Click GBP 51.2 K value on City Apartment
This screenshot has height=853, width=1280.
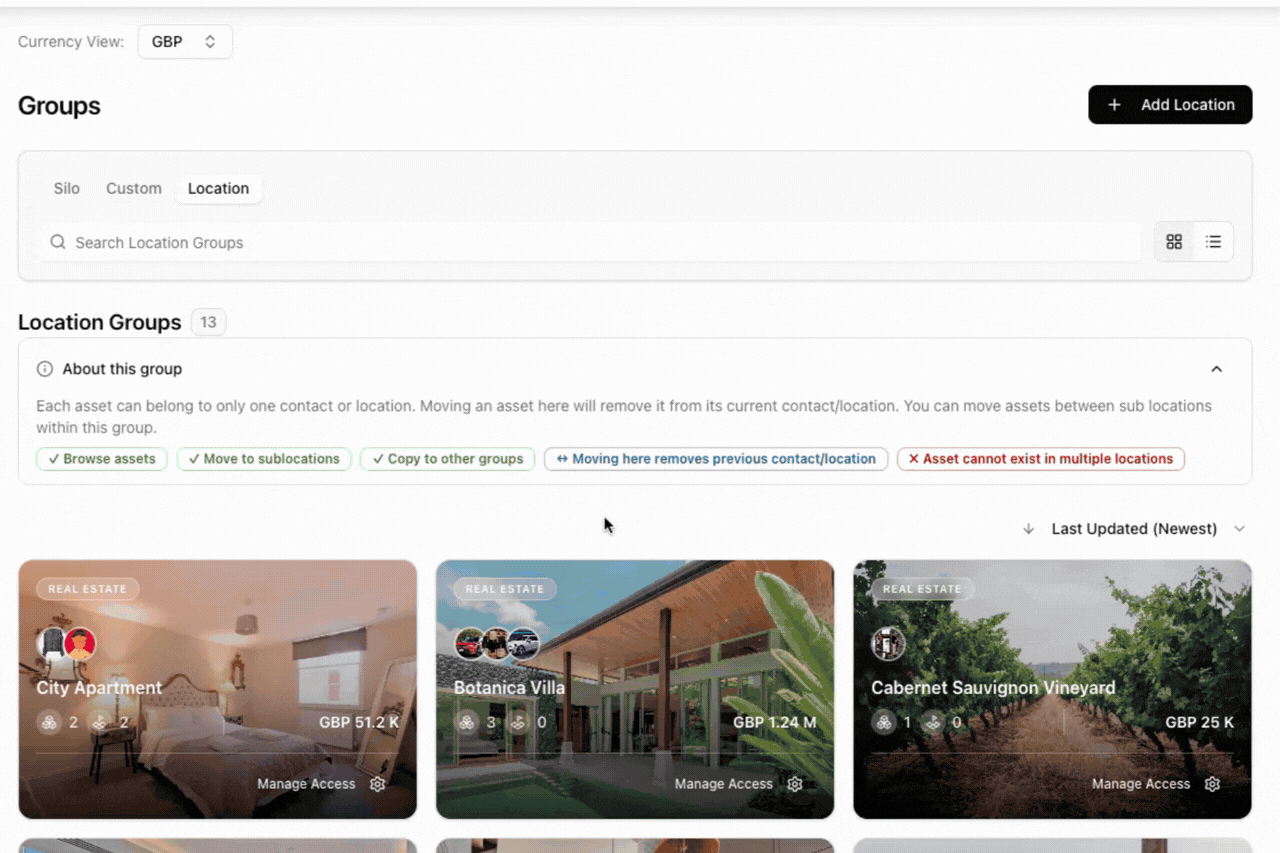coord(359,722)
